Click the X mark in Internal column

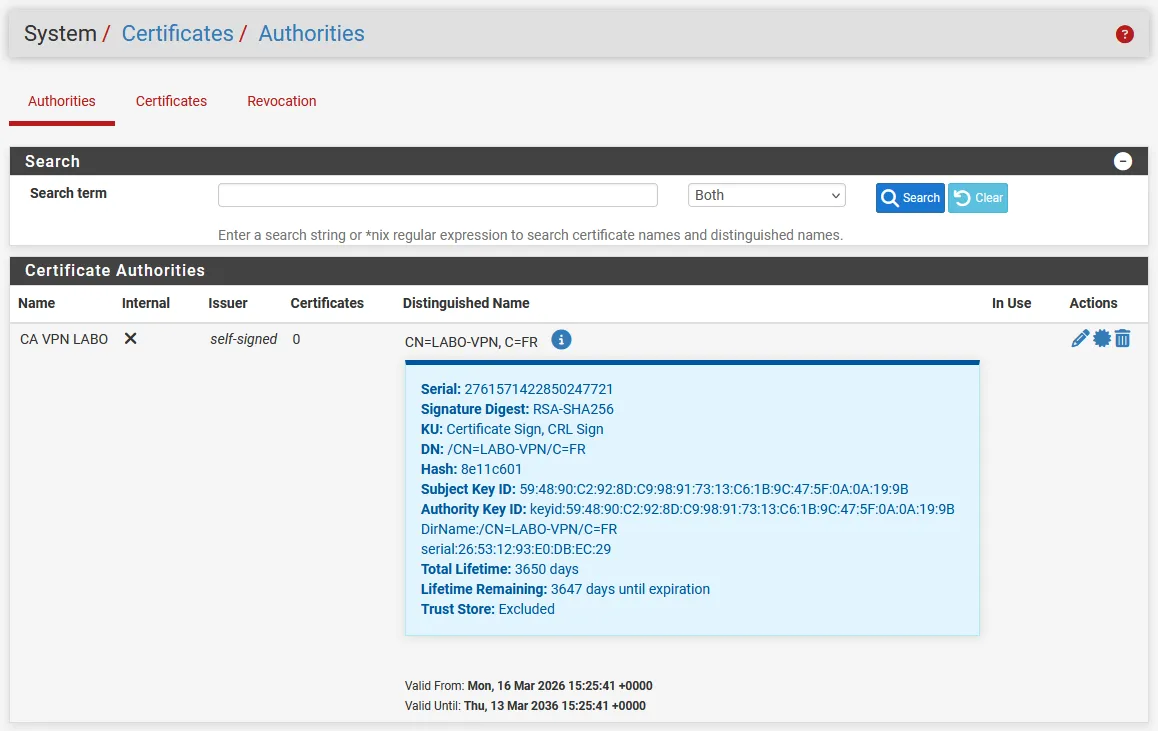[x=130, y=339]
